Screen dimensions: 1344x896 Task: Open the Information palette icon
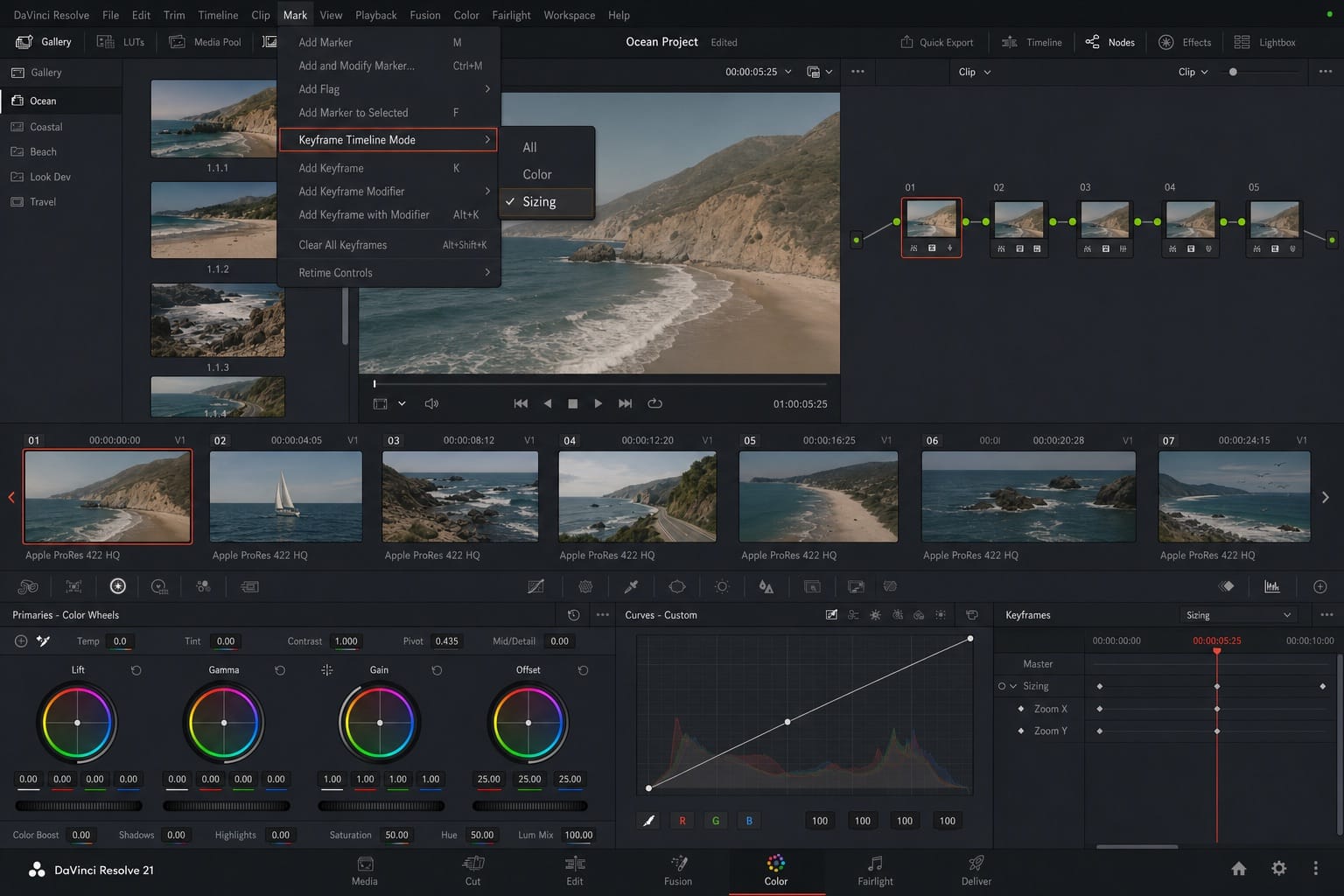[1320, 586]
